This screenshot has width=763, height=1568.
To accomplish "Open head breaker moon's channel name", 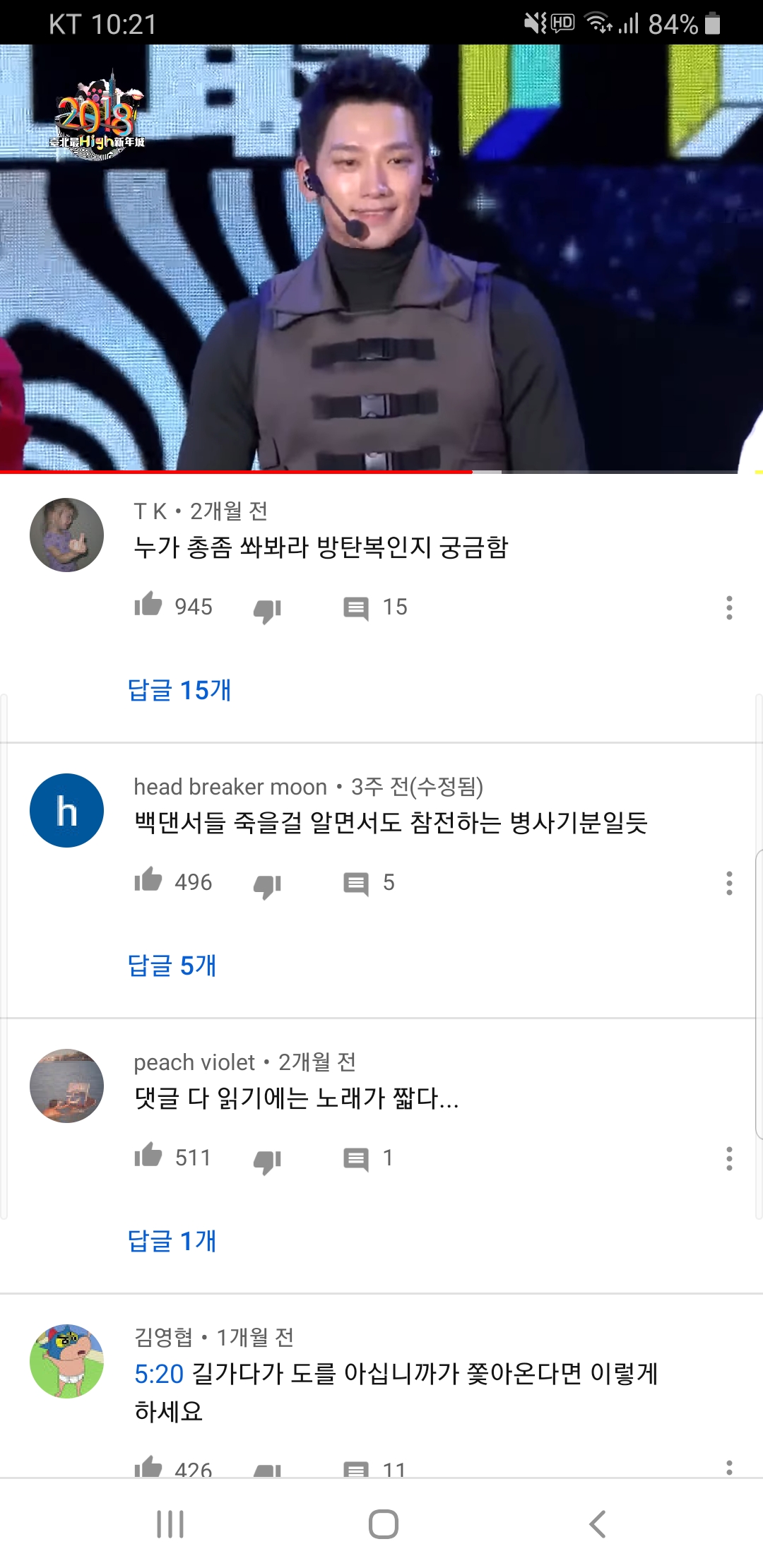I will [x=230, y=786].
